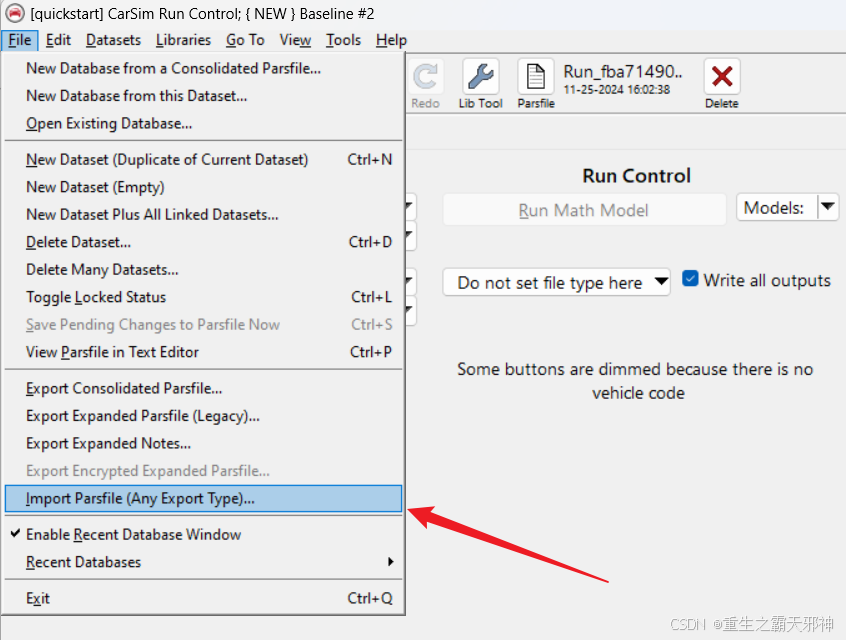Select Import Parsfile (Any Export Type)
Image resolution: width=846 pixels, height=640 pixels.
[204, 499]
